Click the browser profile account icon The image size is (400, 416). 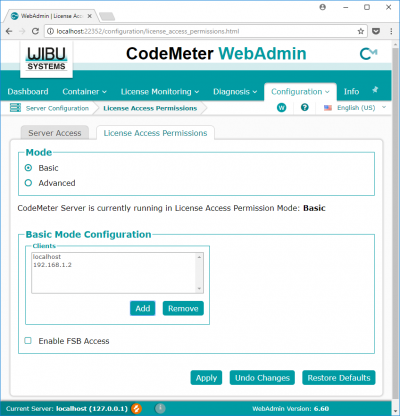[323, 7]
